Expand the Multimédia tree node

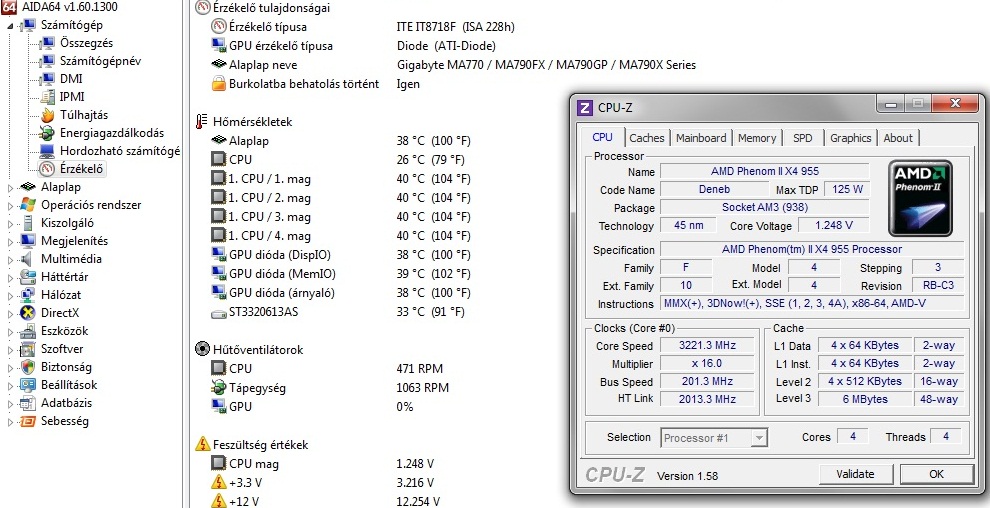(x=10, y=259)
